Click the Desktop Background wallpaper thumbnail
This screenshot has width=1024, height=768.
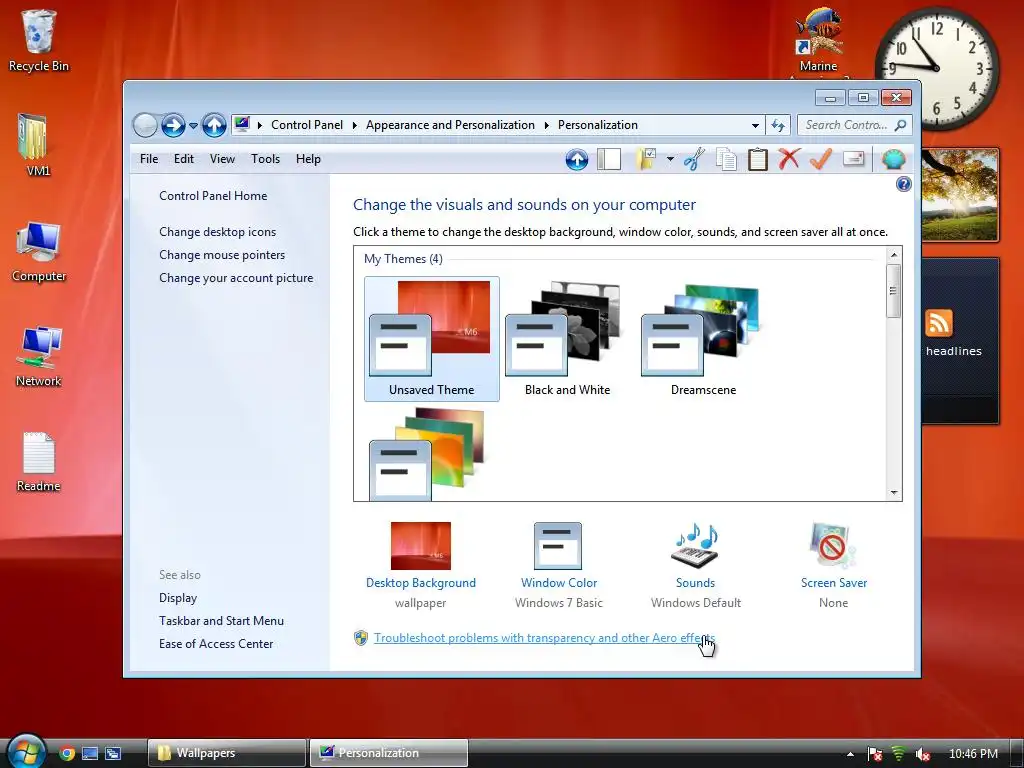[421, 546]
